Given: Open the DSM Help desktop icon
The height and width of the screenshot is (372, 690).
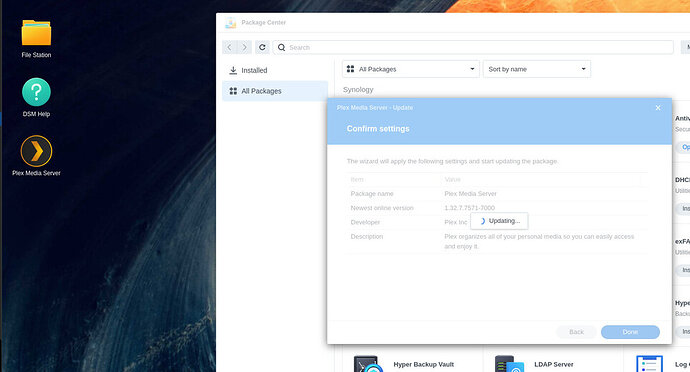Looking at the screenshot, I should point(36,92).
